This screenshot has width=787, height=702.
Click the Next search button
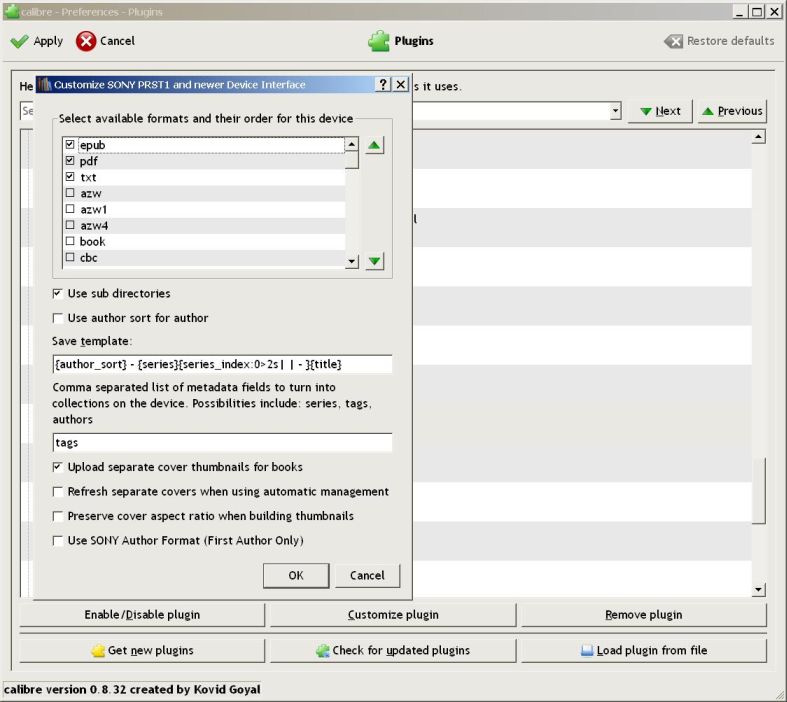click(x=661, y=111)
